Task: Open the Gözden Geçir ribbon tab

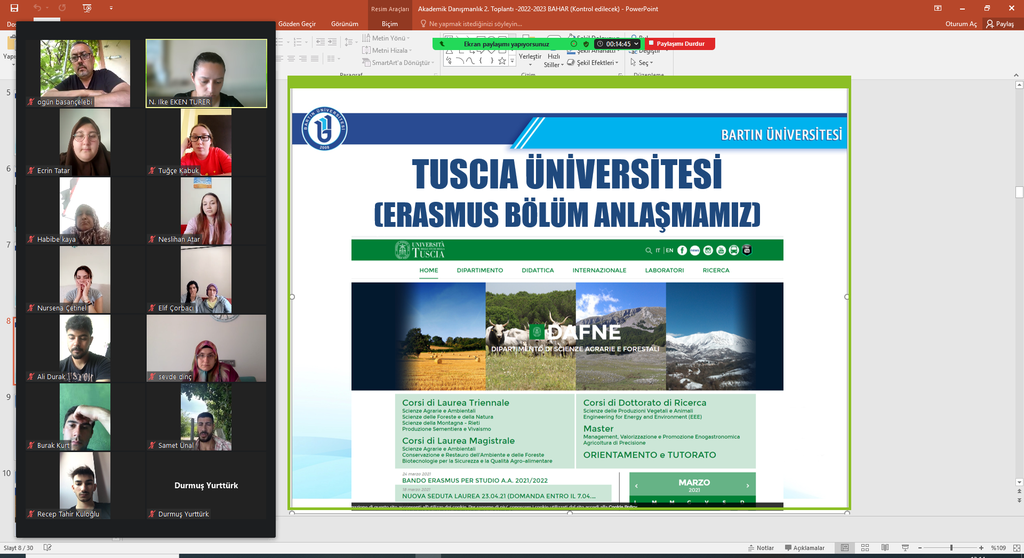Action: (x=296, y=24)
